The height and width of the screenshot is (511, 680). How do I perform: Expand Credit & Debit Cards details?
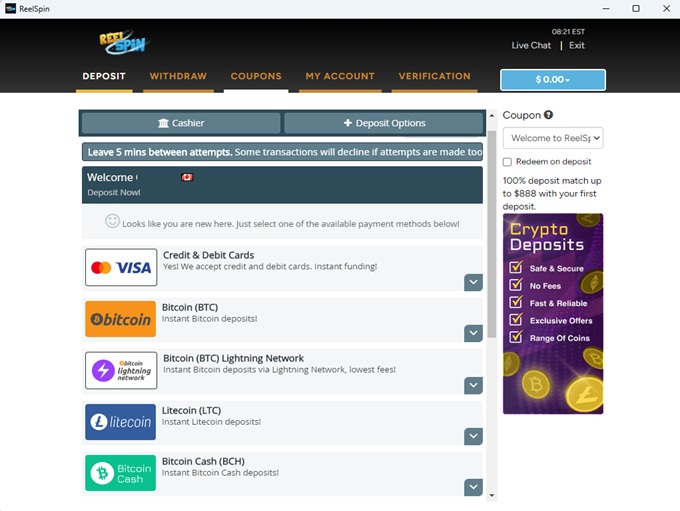coord(473,283)
